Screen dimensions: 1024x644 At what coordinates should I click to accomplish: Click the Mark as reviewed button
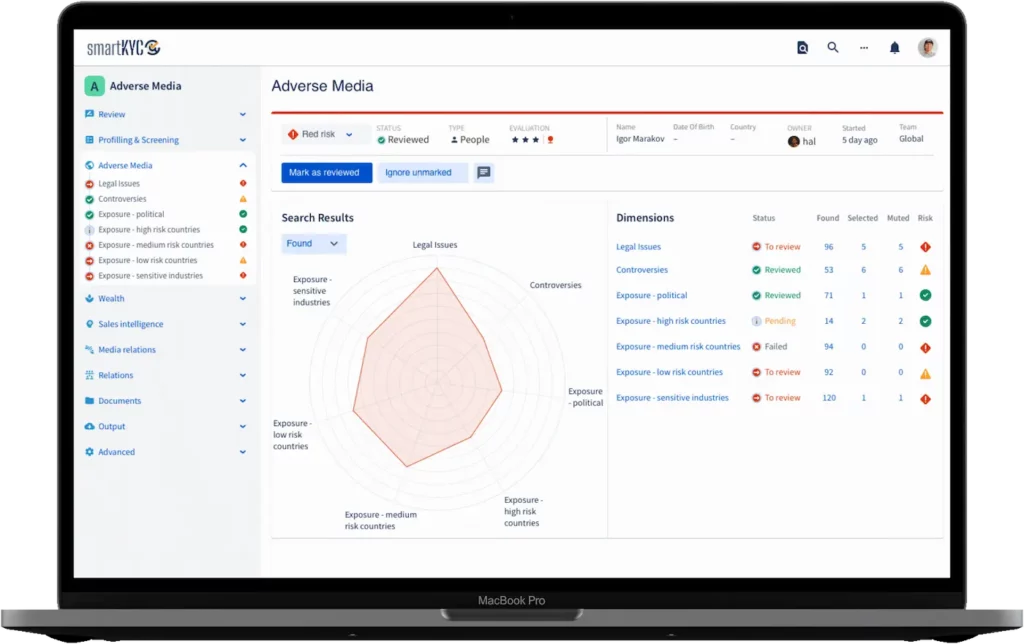point(325,172)
